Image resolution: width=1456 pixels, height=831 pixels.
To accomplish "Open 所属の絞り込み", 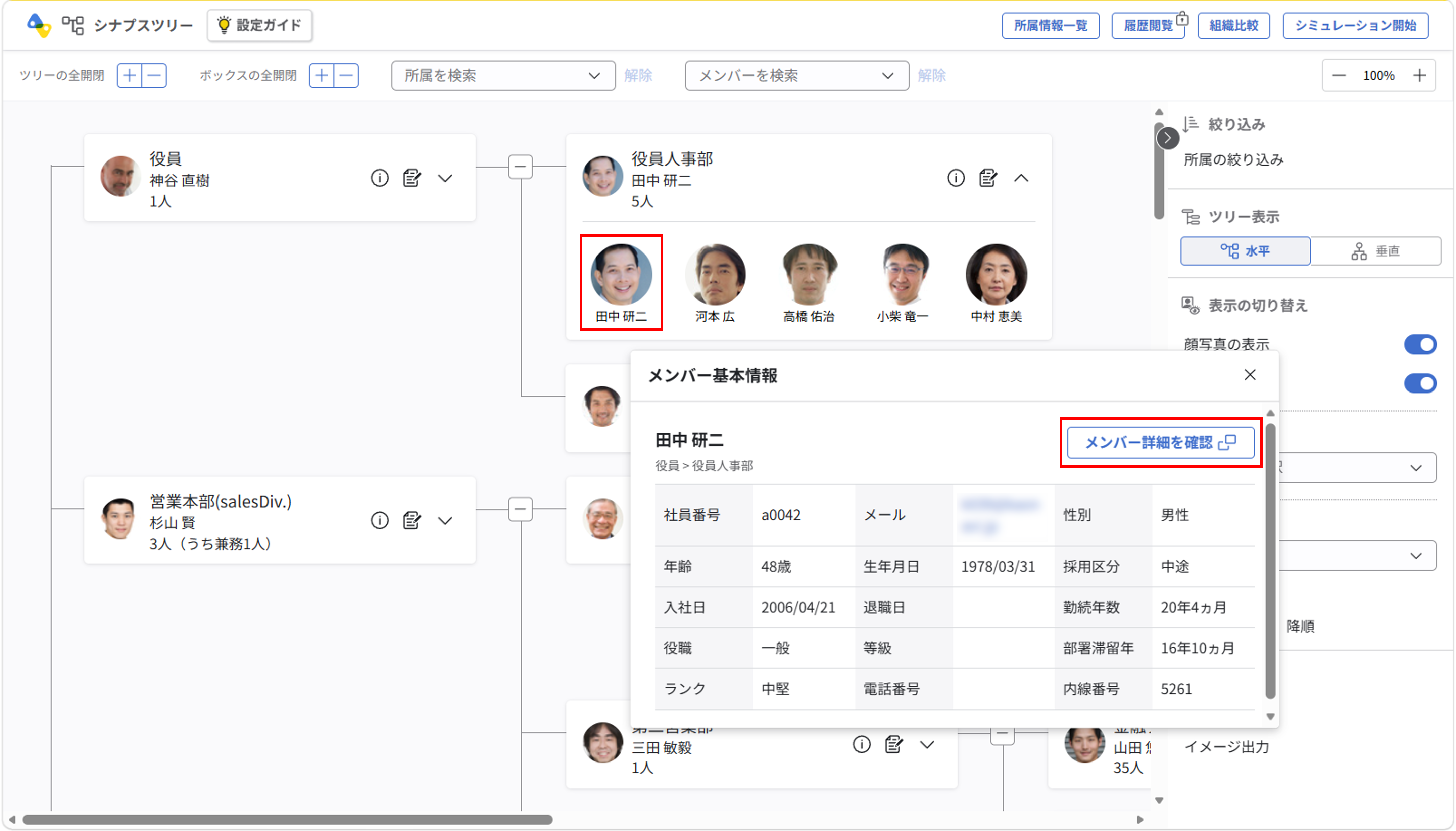I will (1233, 160).
